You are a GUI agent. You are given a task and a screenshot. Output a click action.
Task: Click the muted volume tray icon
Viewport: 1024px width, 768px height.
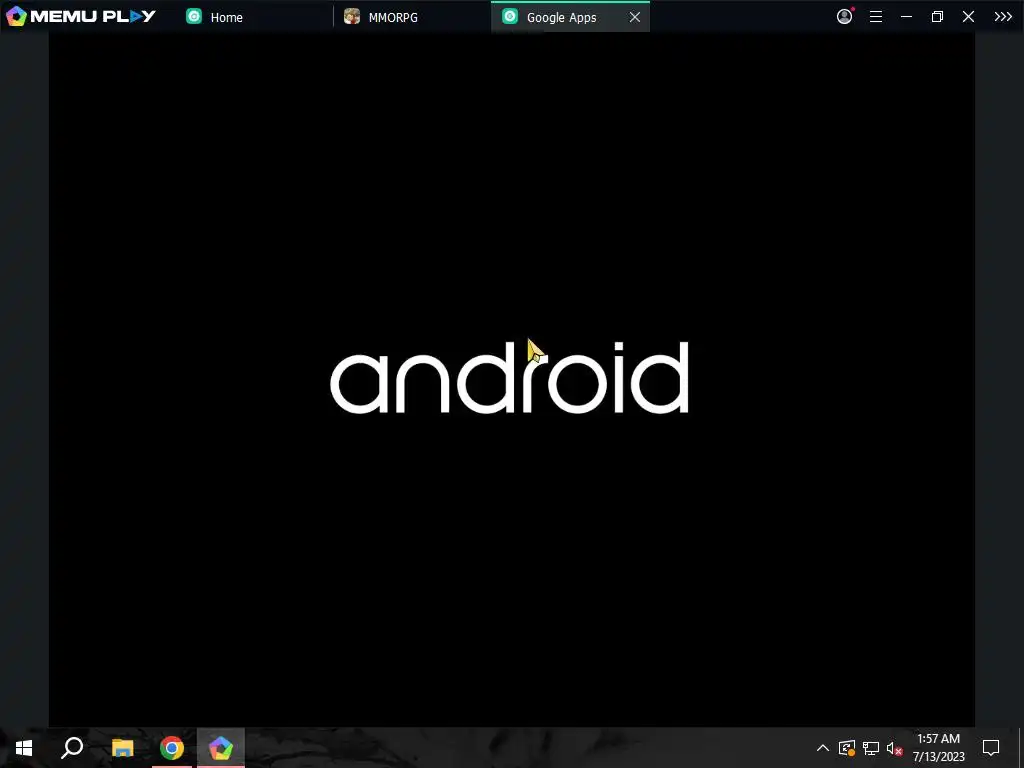(894, 748)
